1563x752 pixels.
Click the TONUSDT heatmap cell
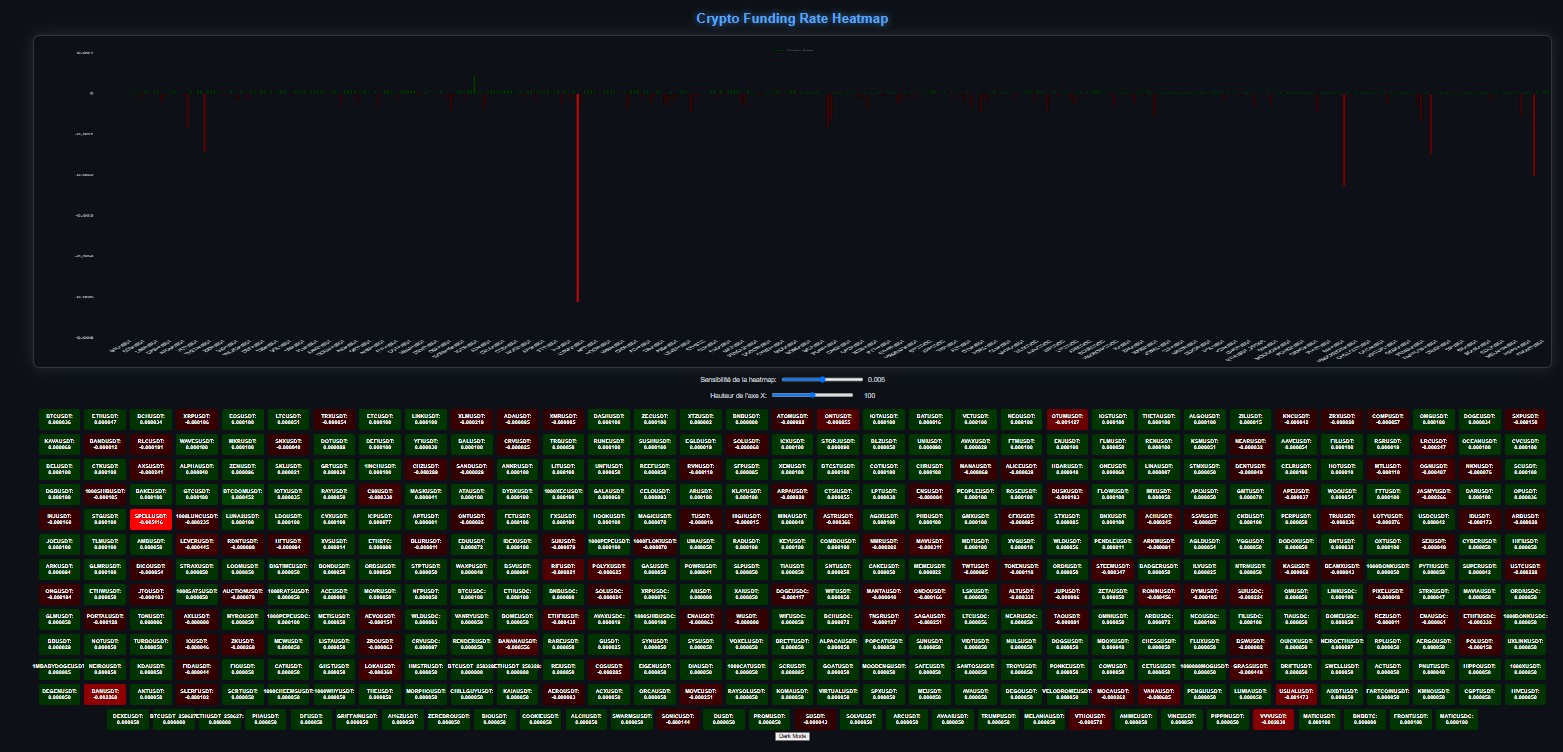(x=150, y=618)
